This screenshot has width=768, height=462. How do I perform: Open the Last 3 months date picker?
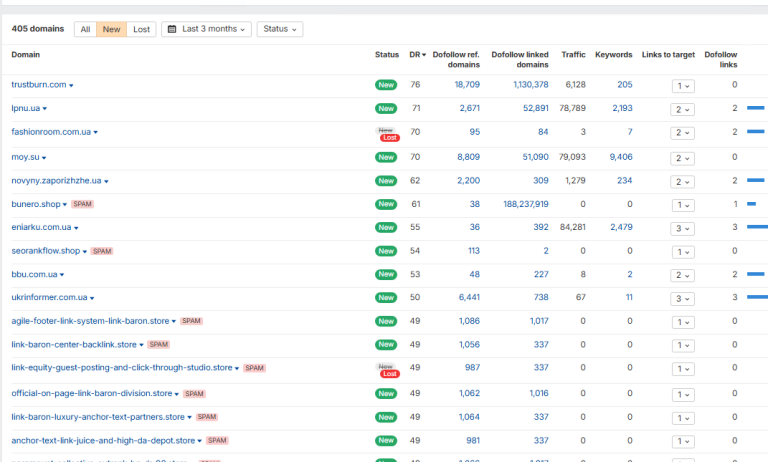point(206,29)
